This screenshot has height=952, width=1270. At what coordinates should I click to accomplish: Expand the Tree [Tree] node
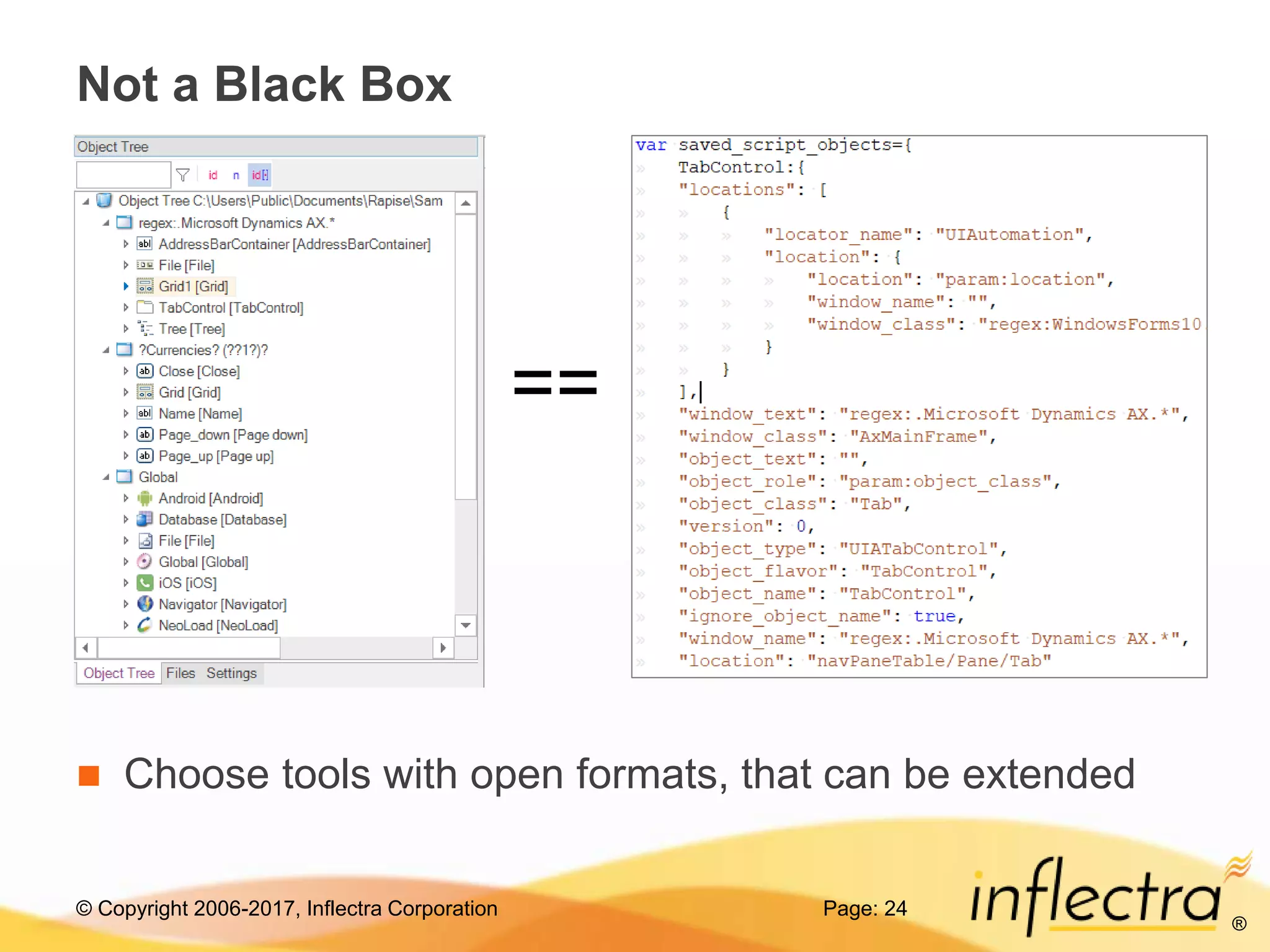click(126, 328)
